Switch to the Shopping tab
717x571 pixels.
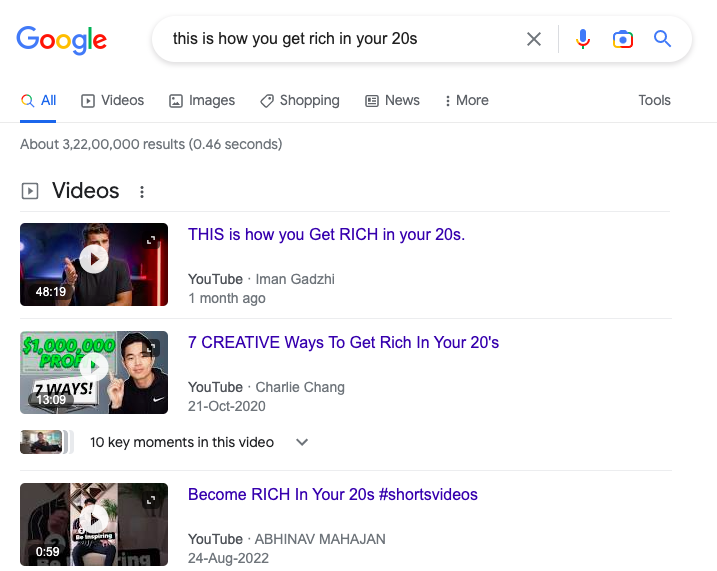[x=300, y=101]
